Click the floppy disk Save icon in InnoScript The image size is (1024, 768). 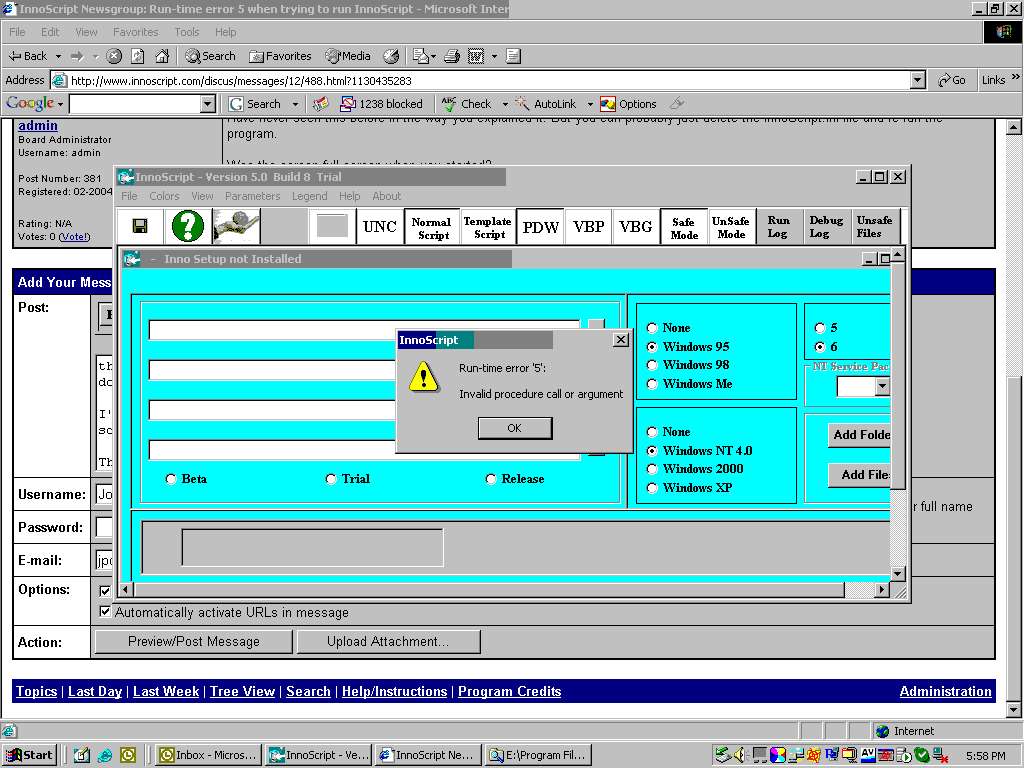point(140,227)
